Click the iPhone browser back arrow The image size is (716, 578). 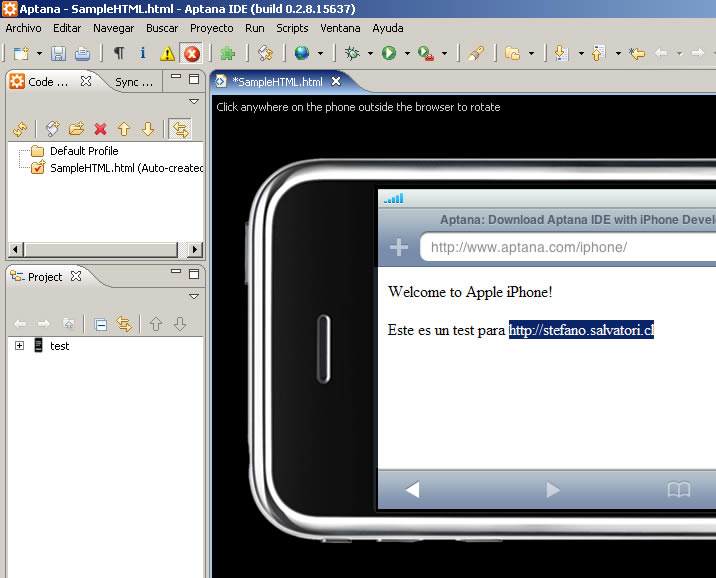[x=412, y=489]
